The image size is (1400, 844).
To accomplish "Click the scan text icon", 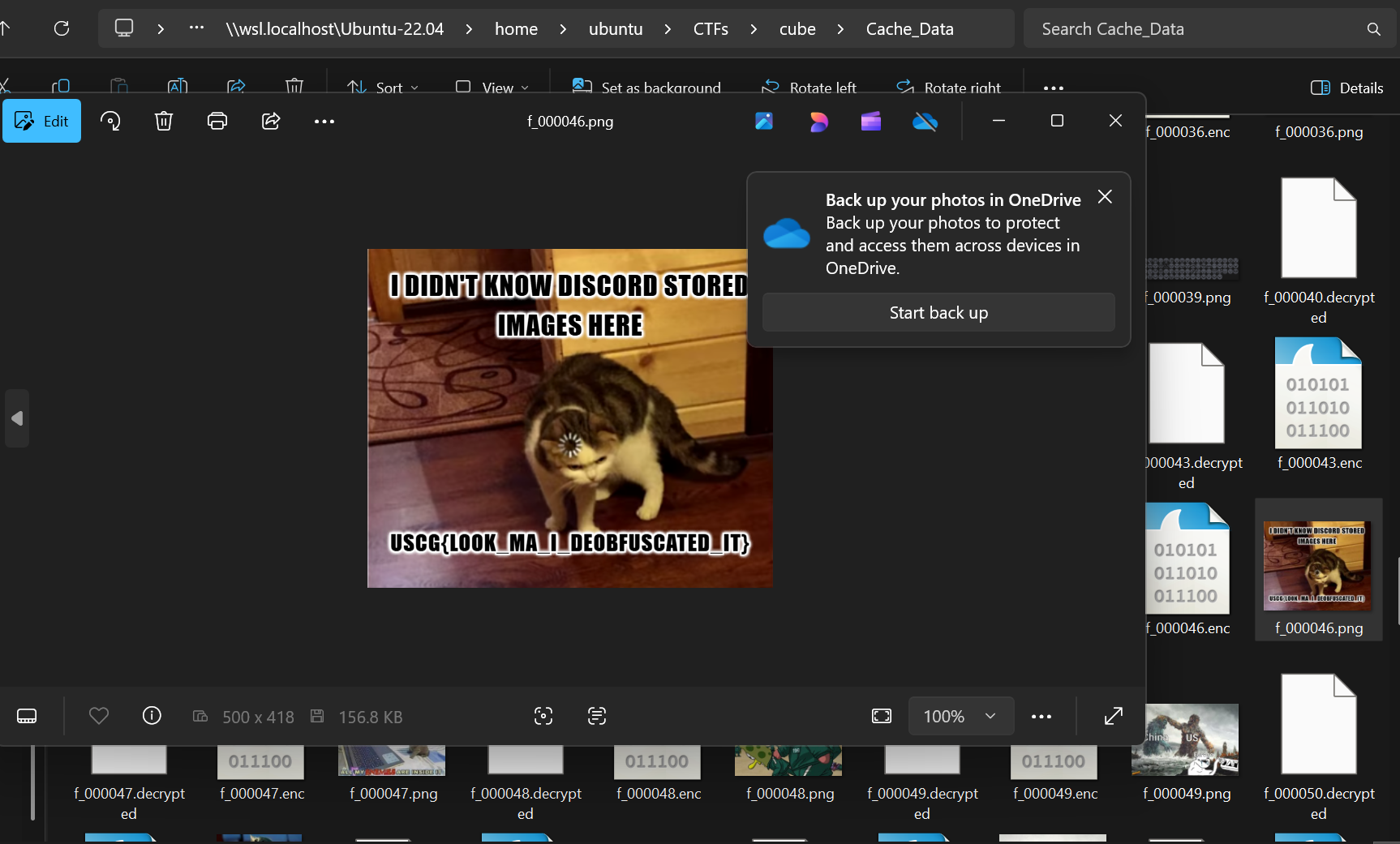I will (x=597, y=716).
